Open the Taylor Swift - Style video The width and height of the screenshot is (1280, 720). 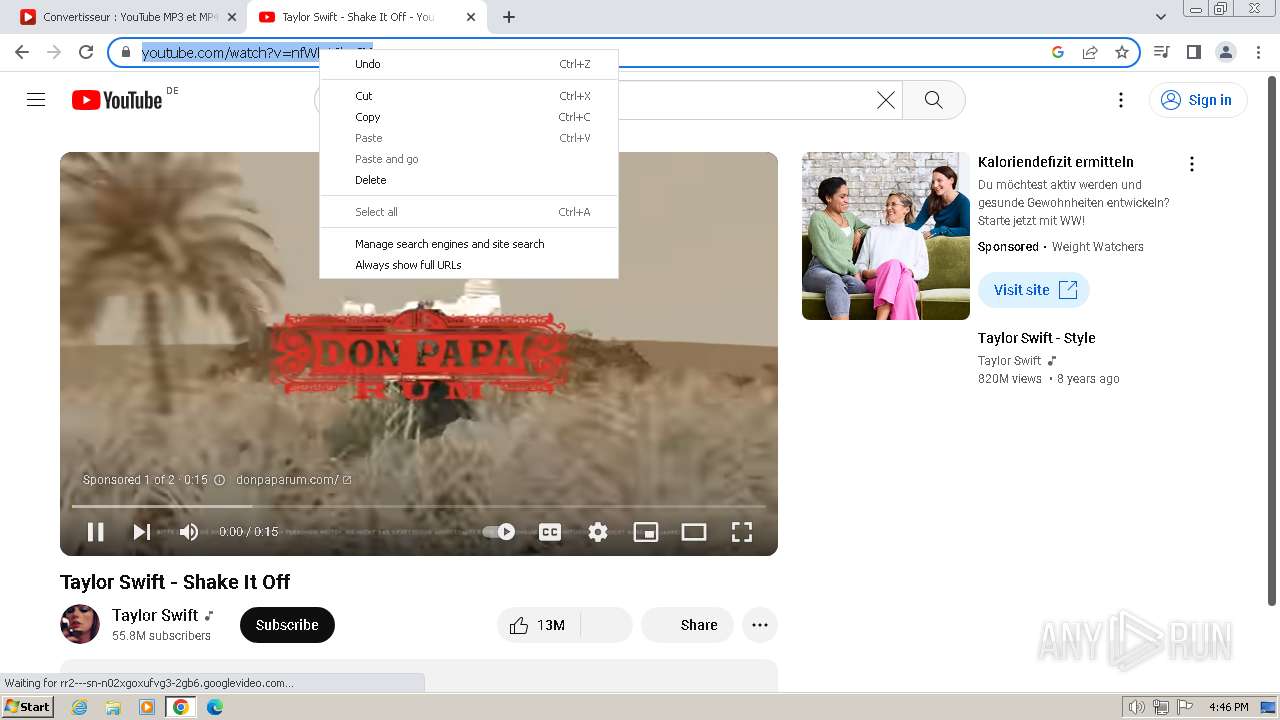coord(1037,338)
